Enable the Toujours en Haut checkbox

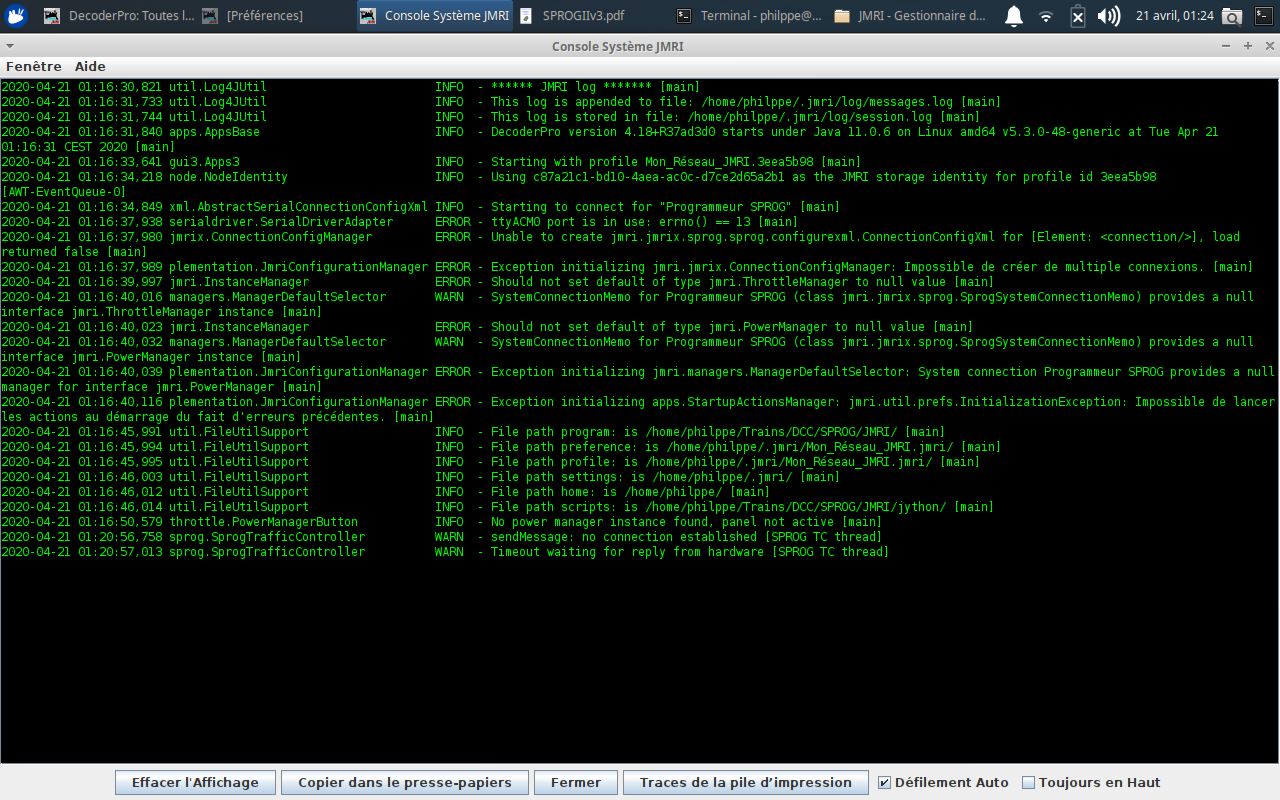[1028, 783]
